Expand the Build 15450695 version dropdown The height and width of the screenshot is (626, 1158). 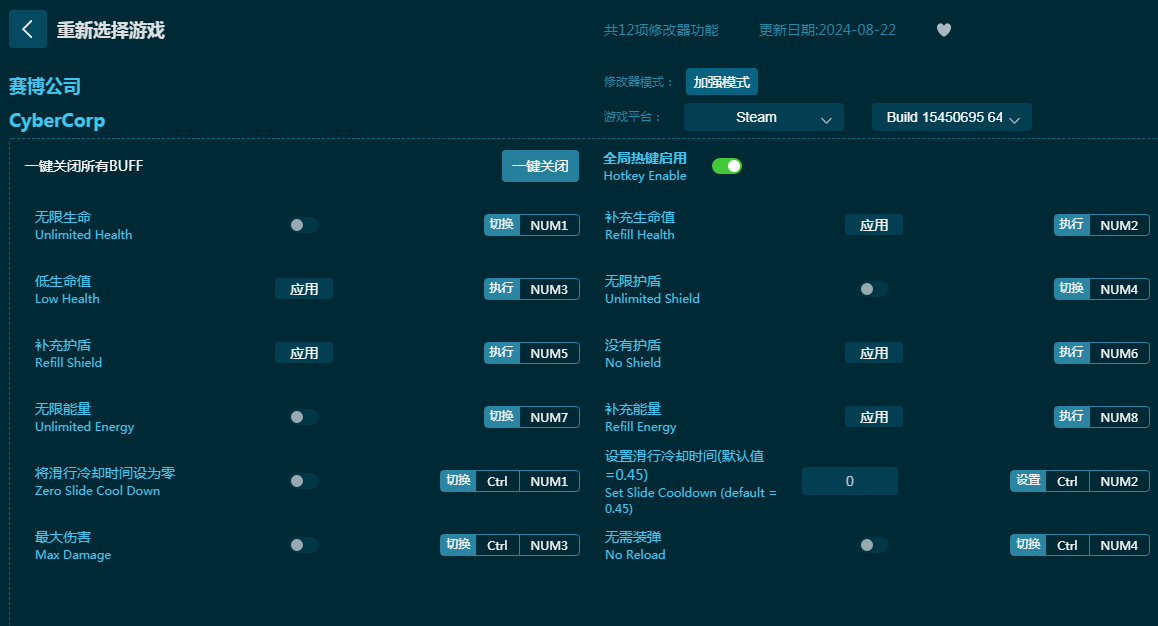pyautogui.click(x=951, y=117)
